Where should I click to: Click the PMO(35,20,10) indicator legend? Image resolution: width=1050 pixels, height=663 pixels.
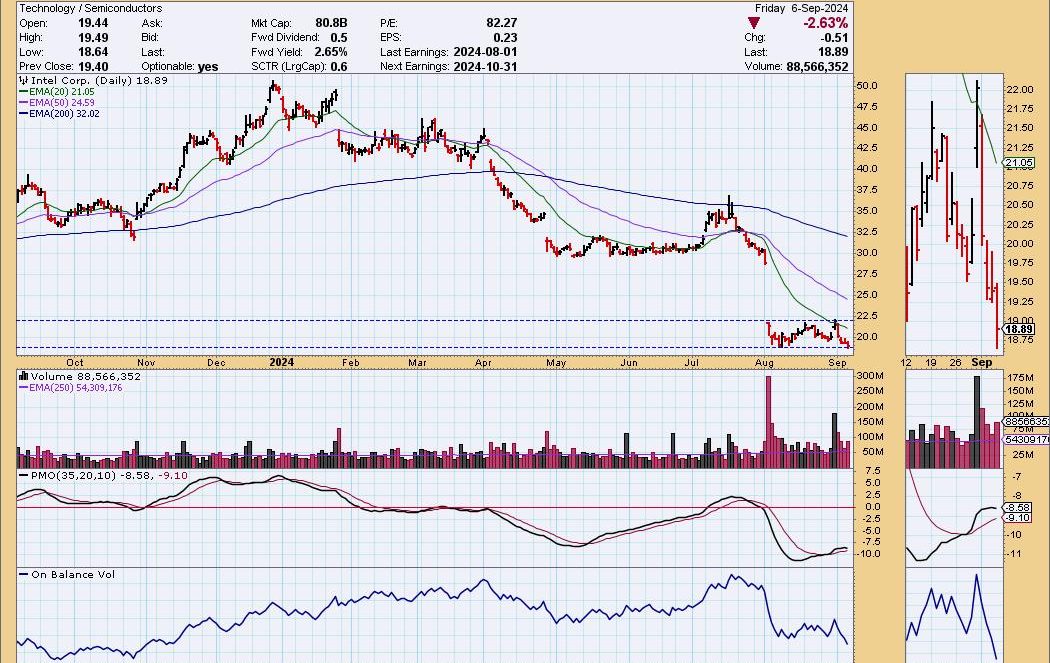103,475
